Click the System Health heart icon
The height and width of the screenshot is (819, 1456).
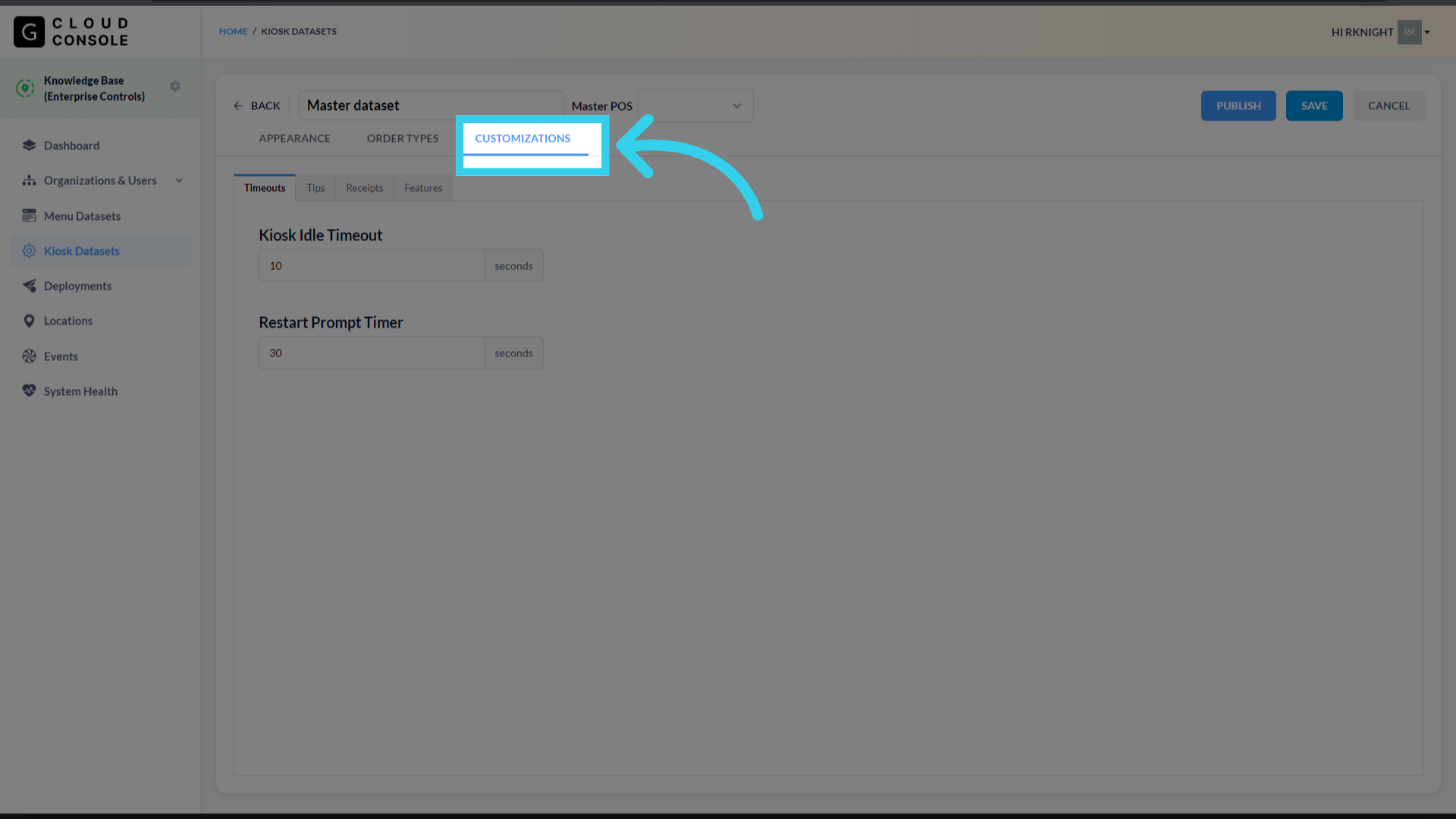coord(29,391)
